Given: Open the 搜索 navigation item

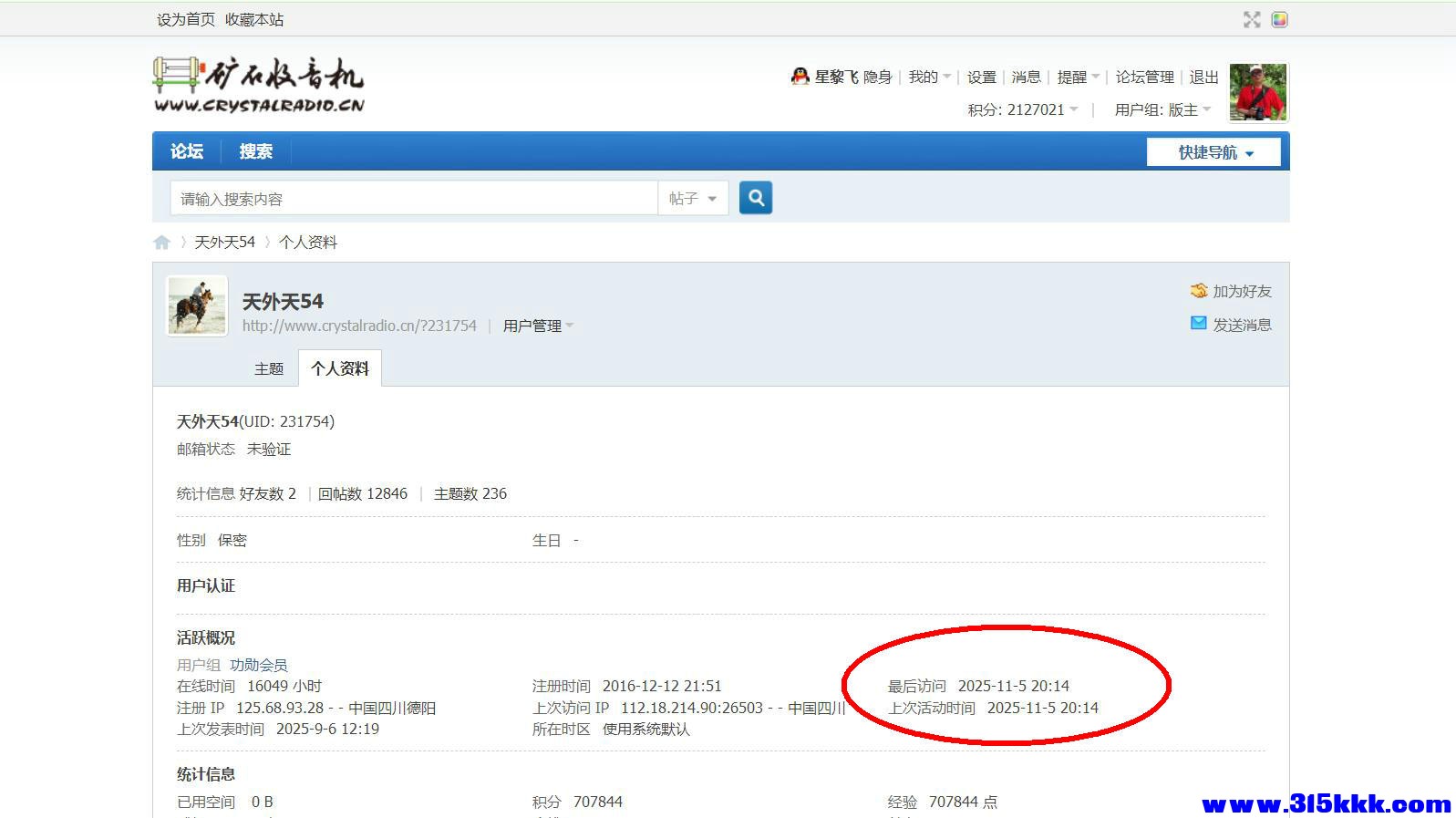Looking at the screenshot, I should tap(256, 151).
